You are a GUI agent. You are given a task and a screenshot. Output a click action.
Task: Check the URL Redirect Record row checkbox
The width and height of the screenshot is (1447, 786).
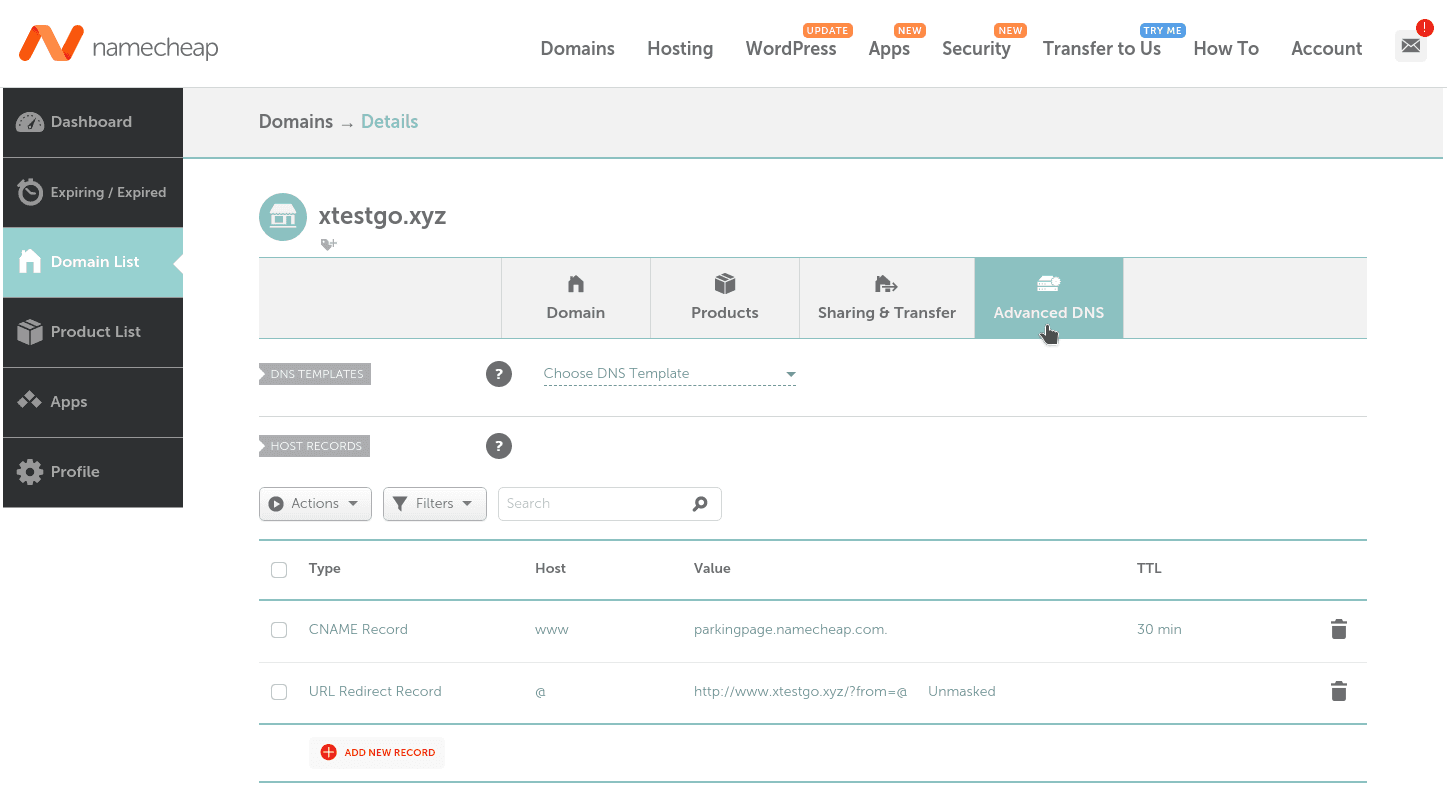click(279, 692)
